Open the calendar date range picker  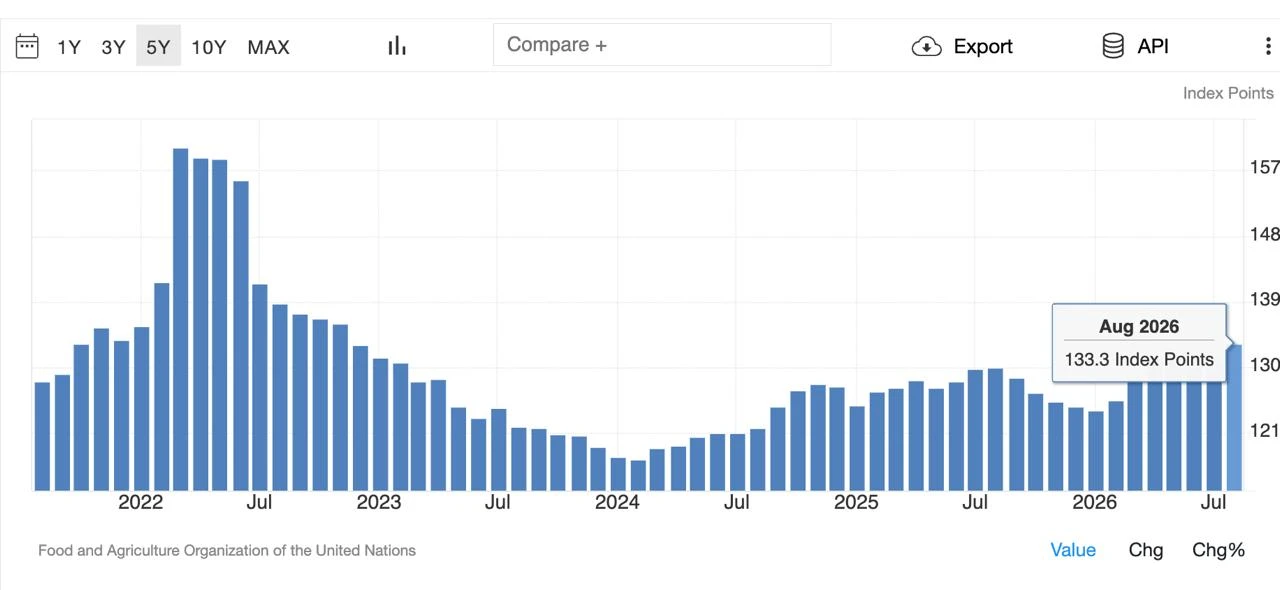pyautogui.click(x=27, y=46)
